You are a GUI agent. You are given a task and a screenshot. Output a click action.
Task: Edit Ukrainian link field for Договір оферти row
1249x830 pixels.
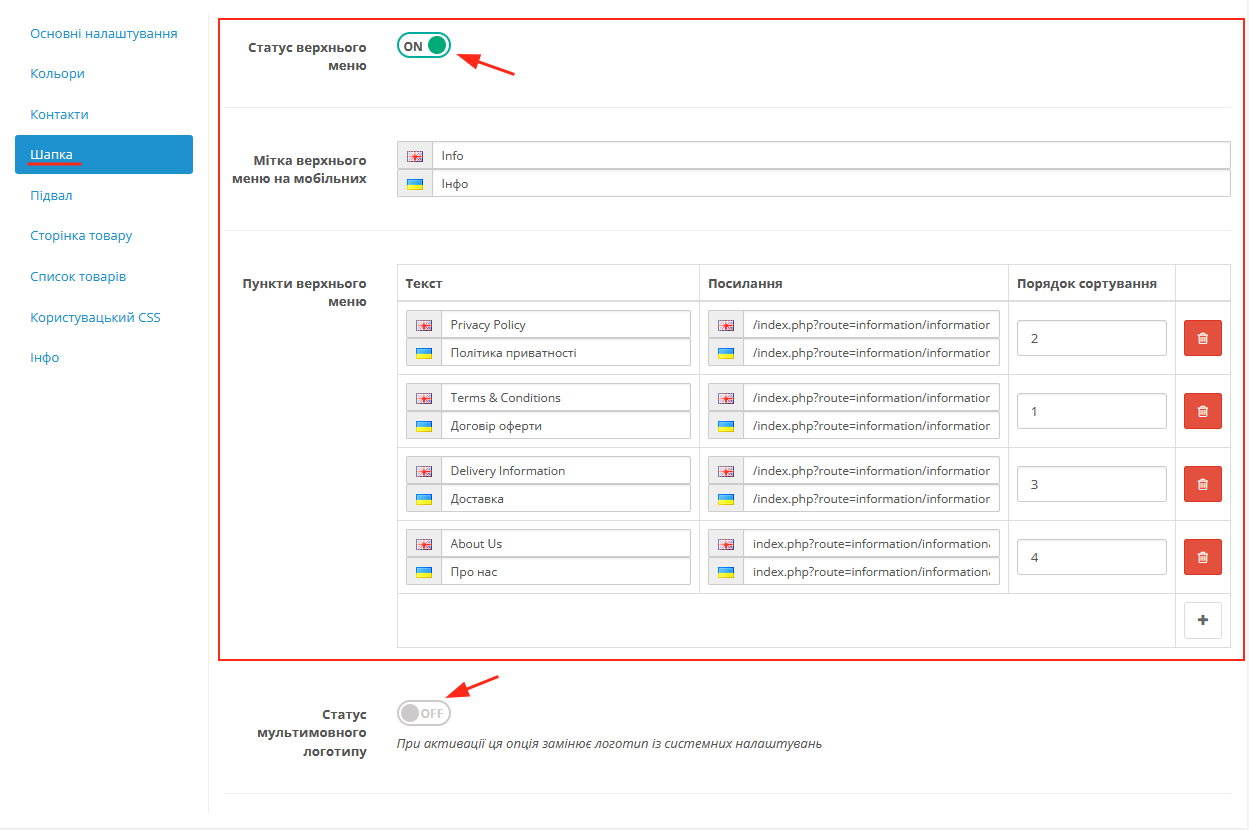[x=871, y=426]
